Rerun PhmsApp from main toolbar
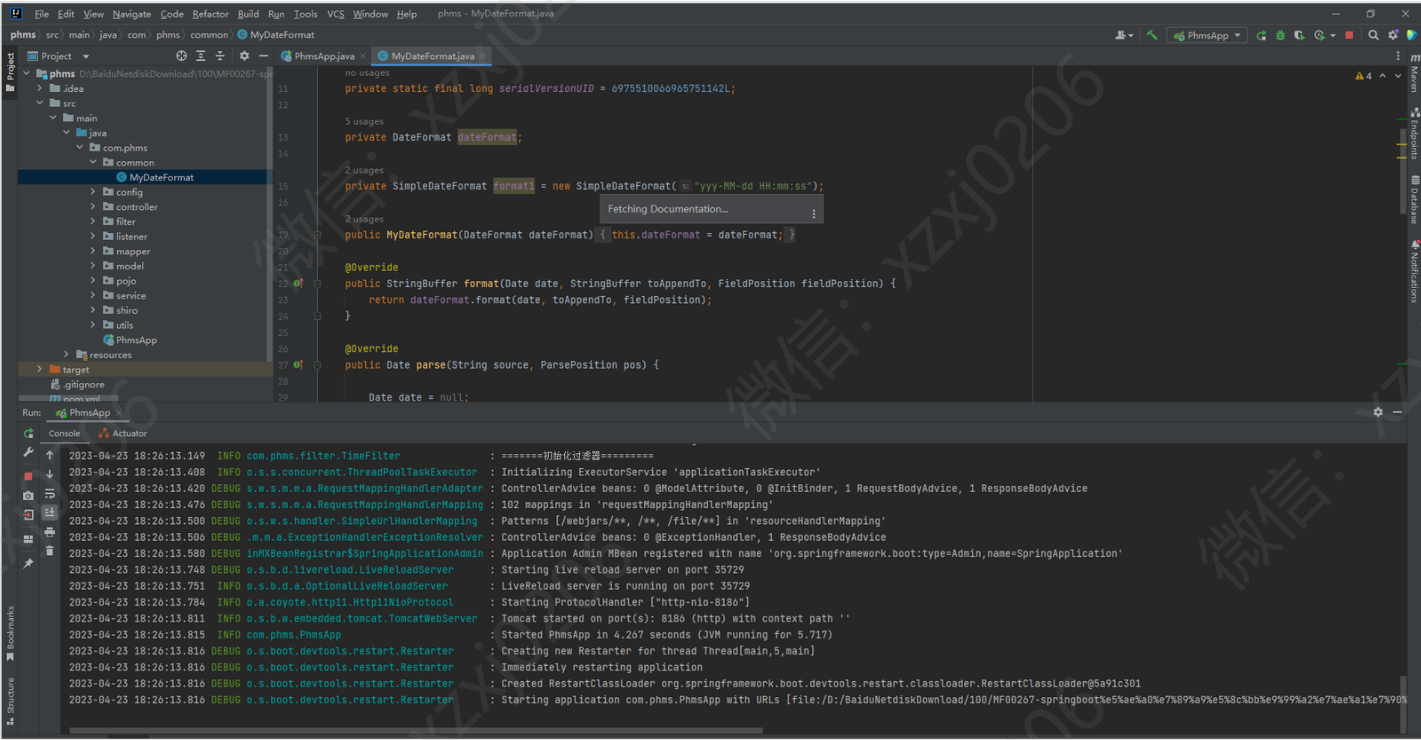The height and width of the screenshot is (740, 1421). coord(1261,35)
